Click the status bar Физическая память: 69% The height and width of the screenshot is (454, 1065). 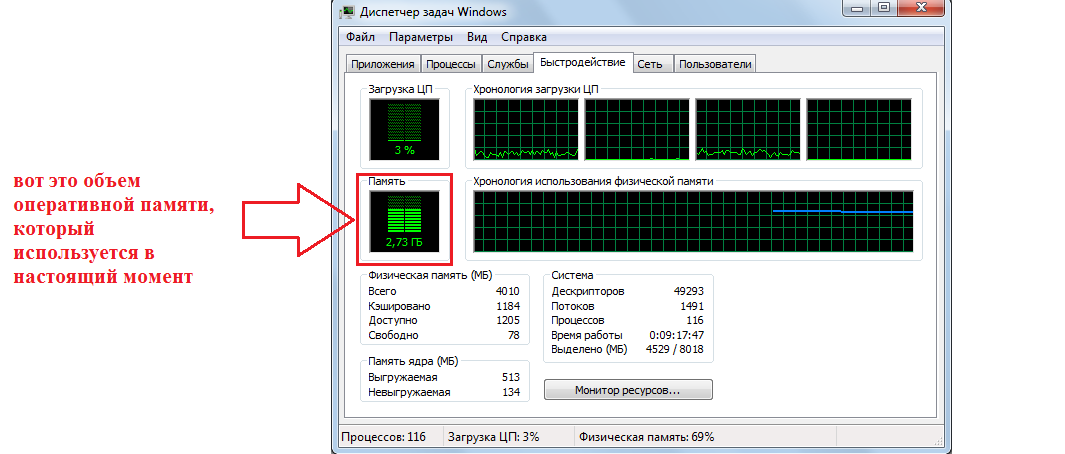[x=647, y=437]
